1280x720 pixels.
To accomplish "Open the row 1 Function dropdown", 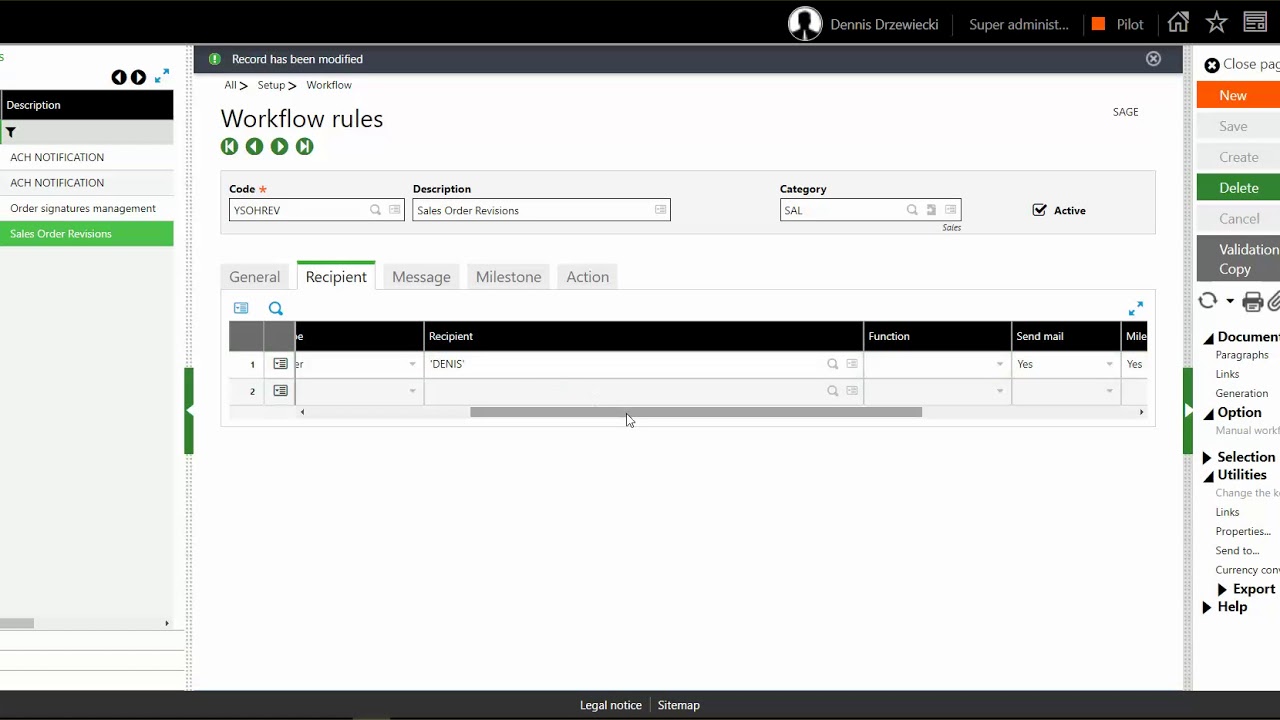I will 999,364.
